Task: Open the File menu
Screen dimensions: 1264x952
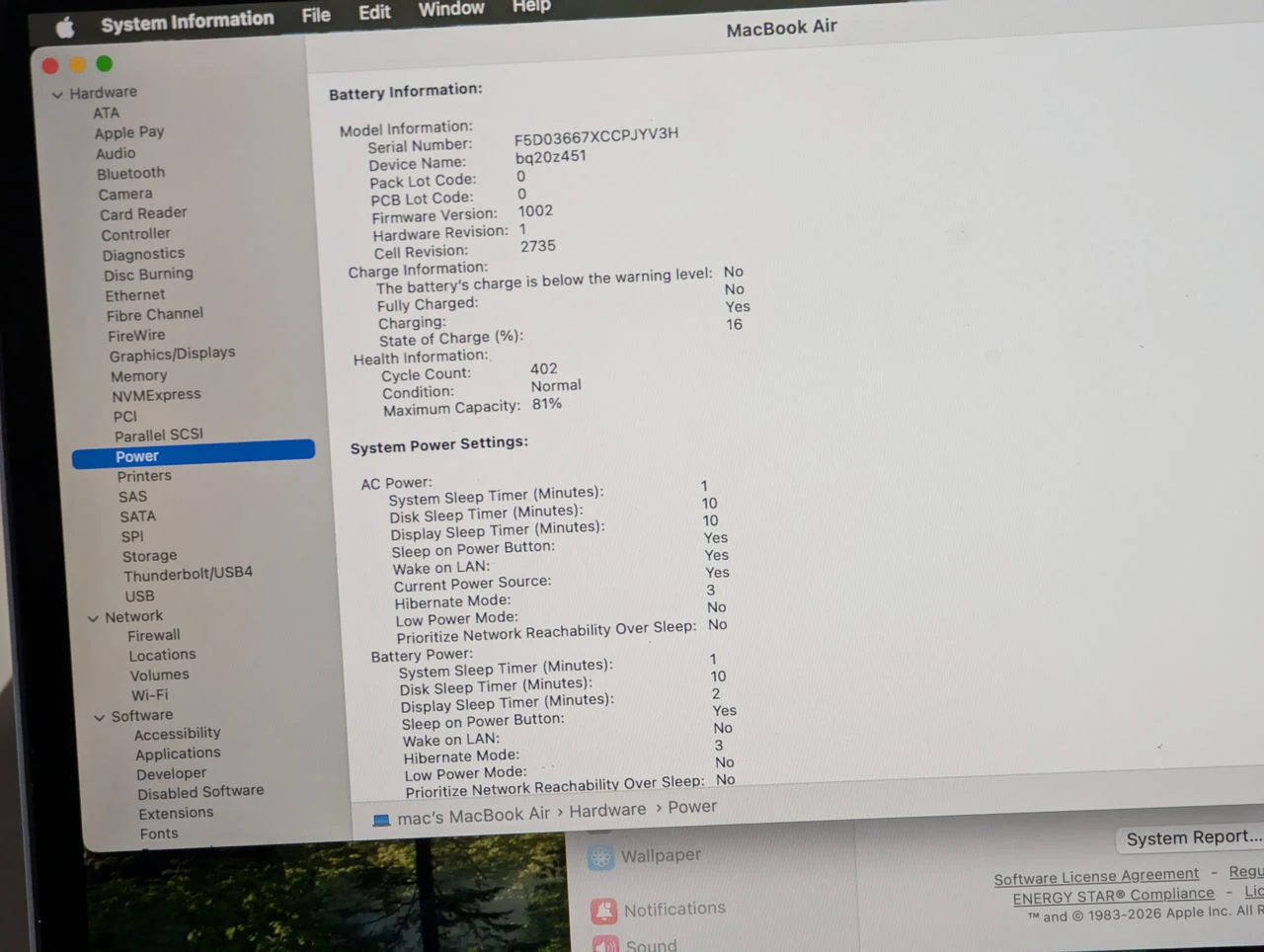Action: 316,15
